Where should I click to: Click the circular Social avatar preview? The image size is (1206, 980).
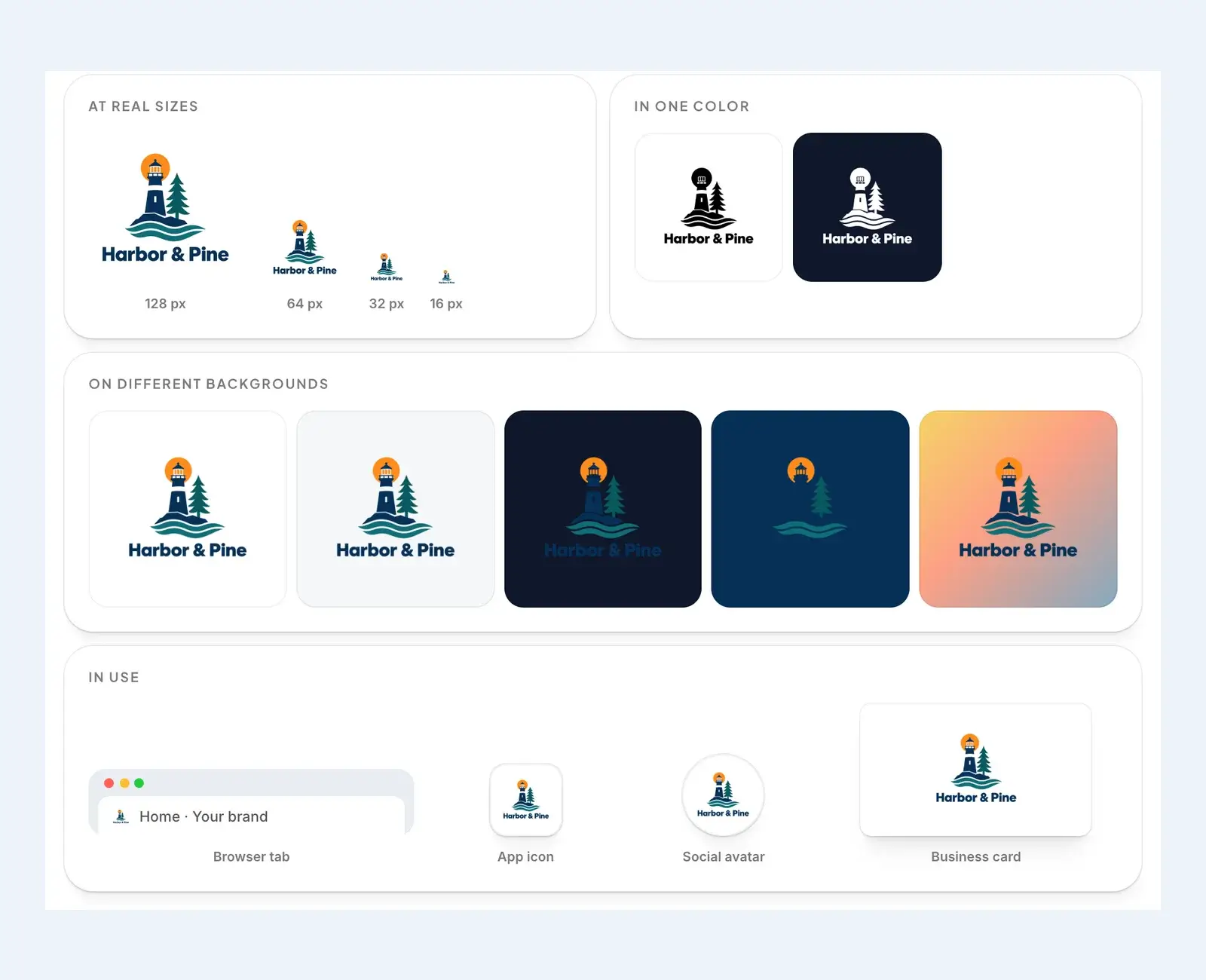[723, 795]
